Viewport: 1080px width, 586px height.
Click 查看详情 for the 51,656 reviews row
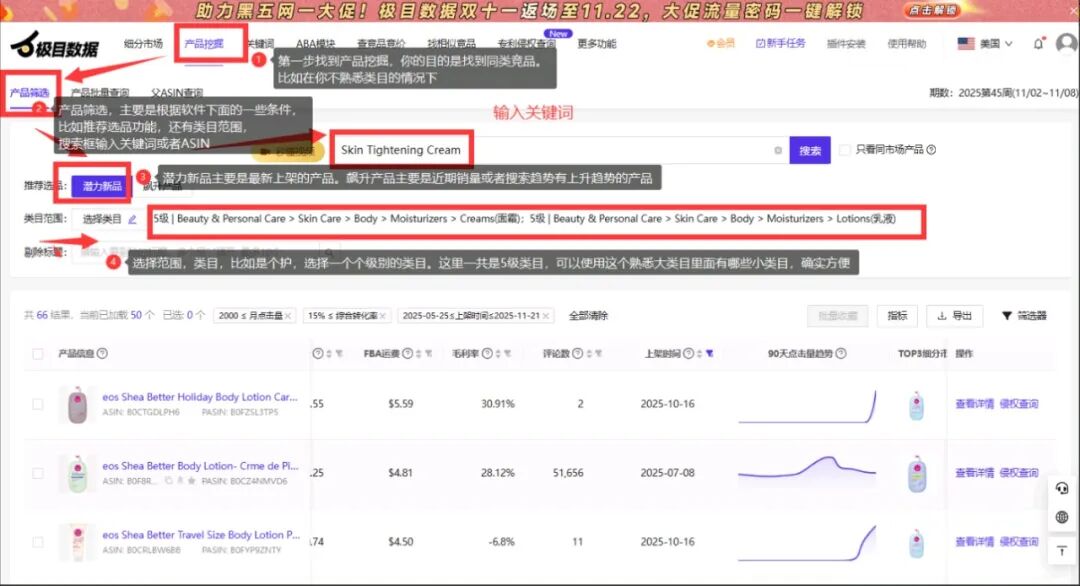click(974, 473)
